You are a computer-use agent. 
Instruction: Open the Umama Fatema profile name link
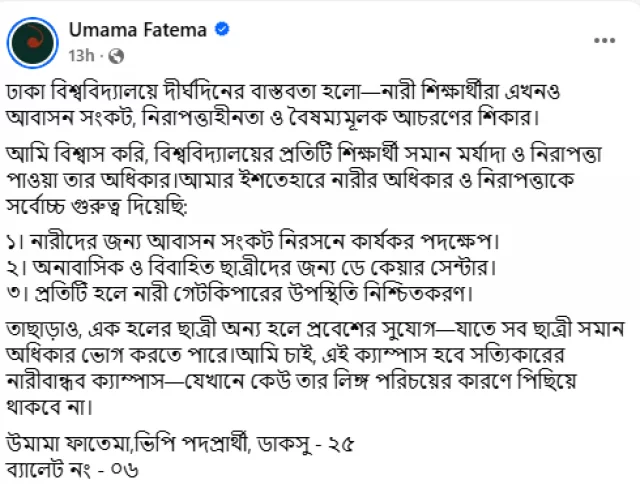coord(138,30)
